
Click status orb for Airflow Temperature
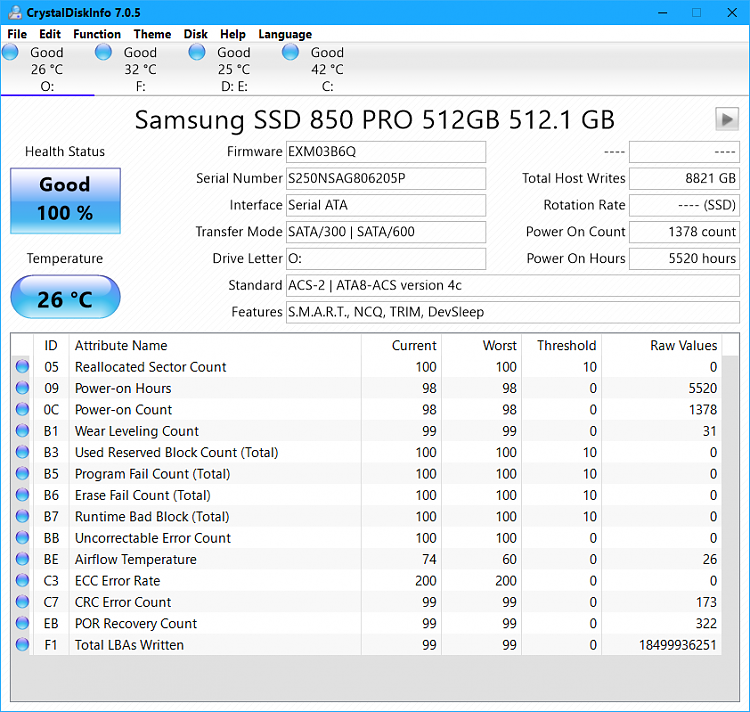click(22, 559)
